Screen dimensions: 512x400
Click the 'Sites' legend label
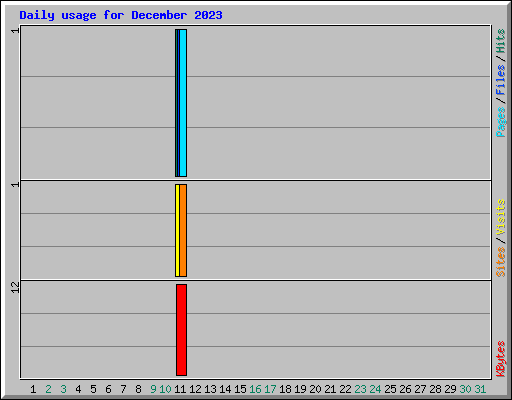pyautogui.click(x=500, y=262)
